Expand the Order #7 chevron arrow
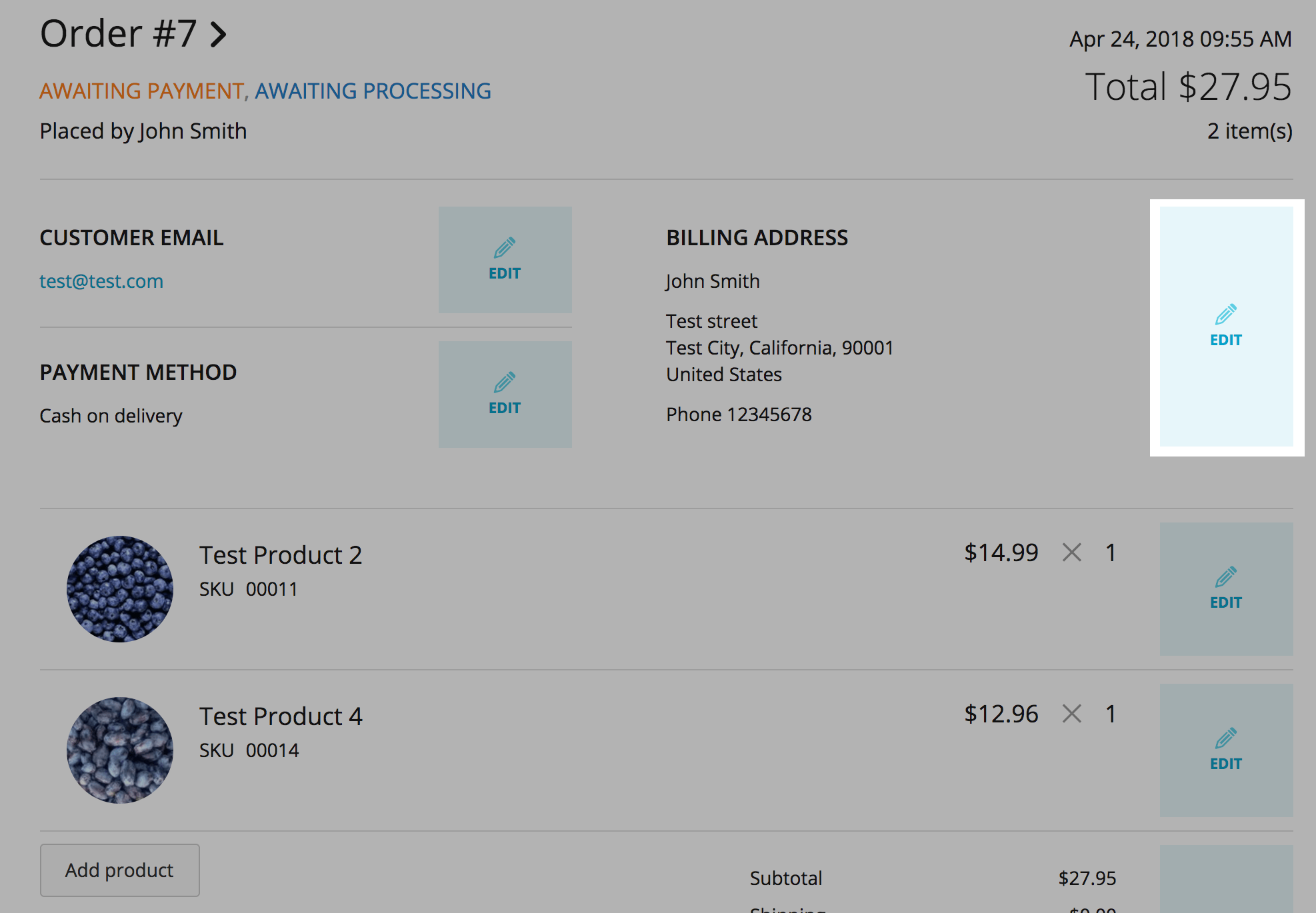Image resolution: width=1316 pixels, height=913 pixels. click(219, 35)
